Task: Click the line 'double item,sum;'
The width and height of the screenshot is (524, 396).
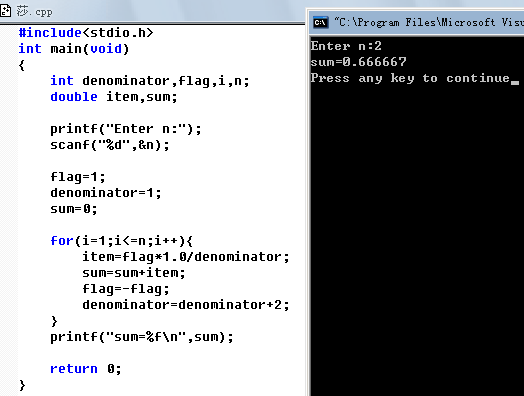Action: click(114, 97)
